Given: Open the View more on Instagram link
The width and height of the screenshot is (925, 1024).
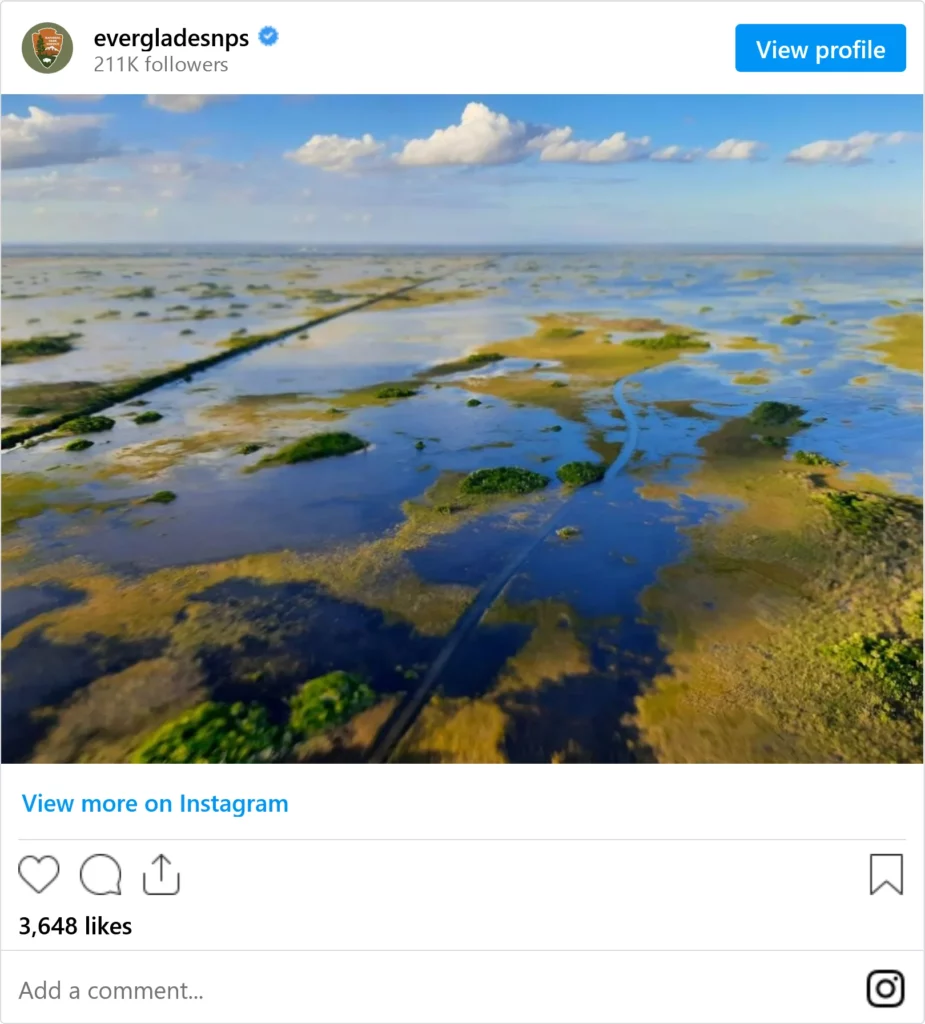Looking at the screenshot, I should [155, 803].
